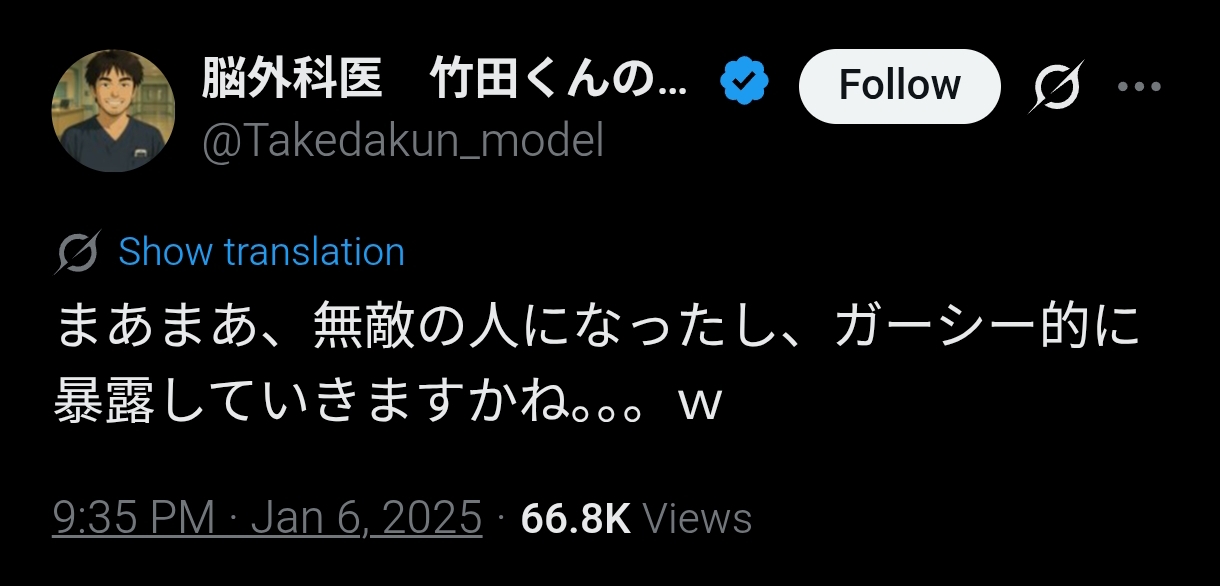
Task: Click the 9:35 PM time text
Action: tap(134, 519)
